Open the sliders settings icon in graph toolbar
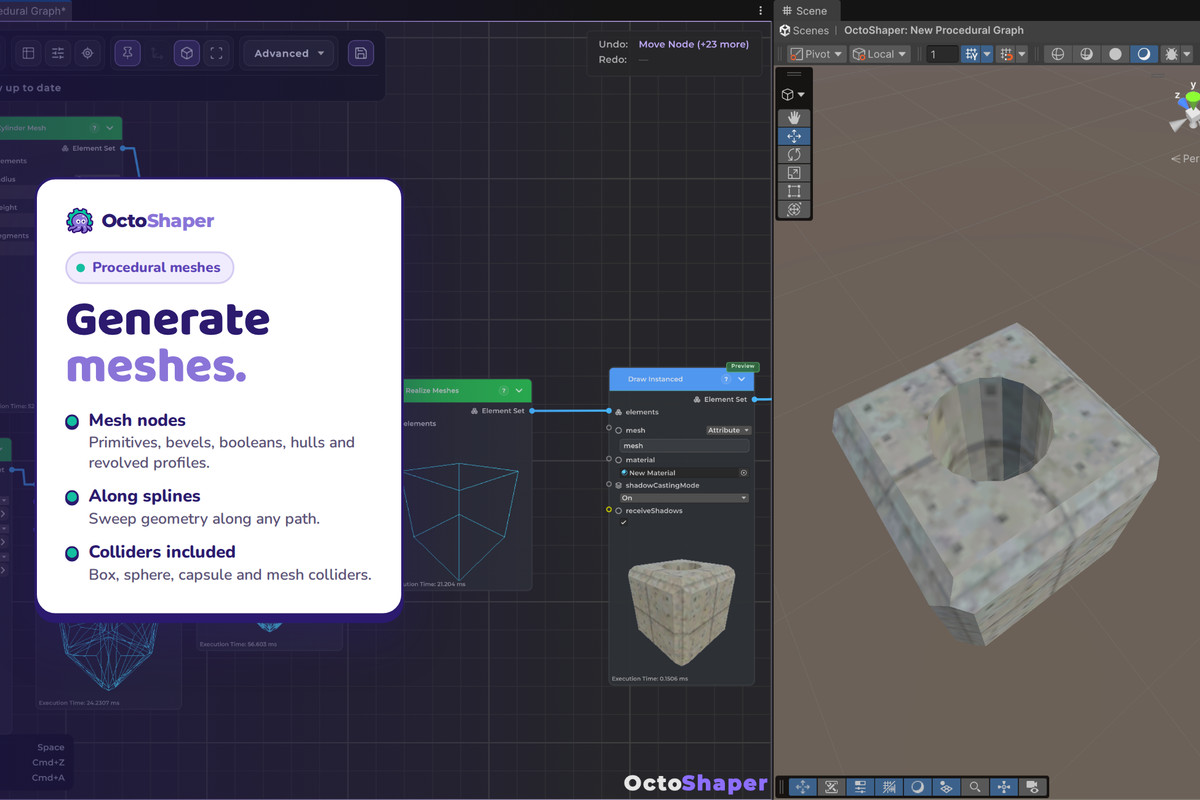 coord(58,53)
